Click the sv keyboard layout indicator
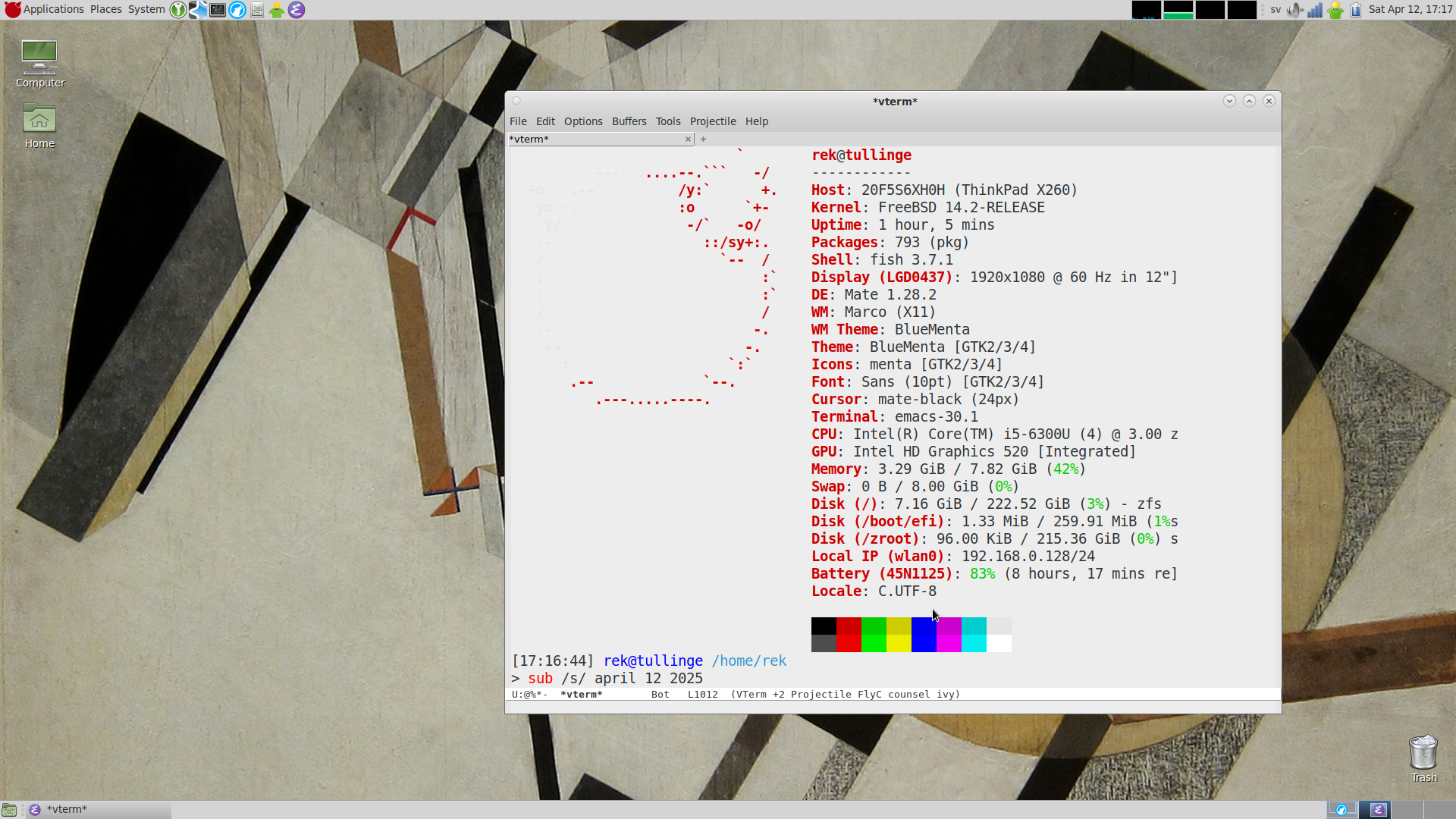The image size is (1456, 819). [x=1276, y=10]
